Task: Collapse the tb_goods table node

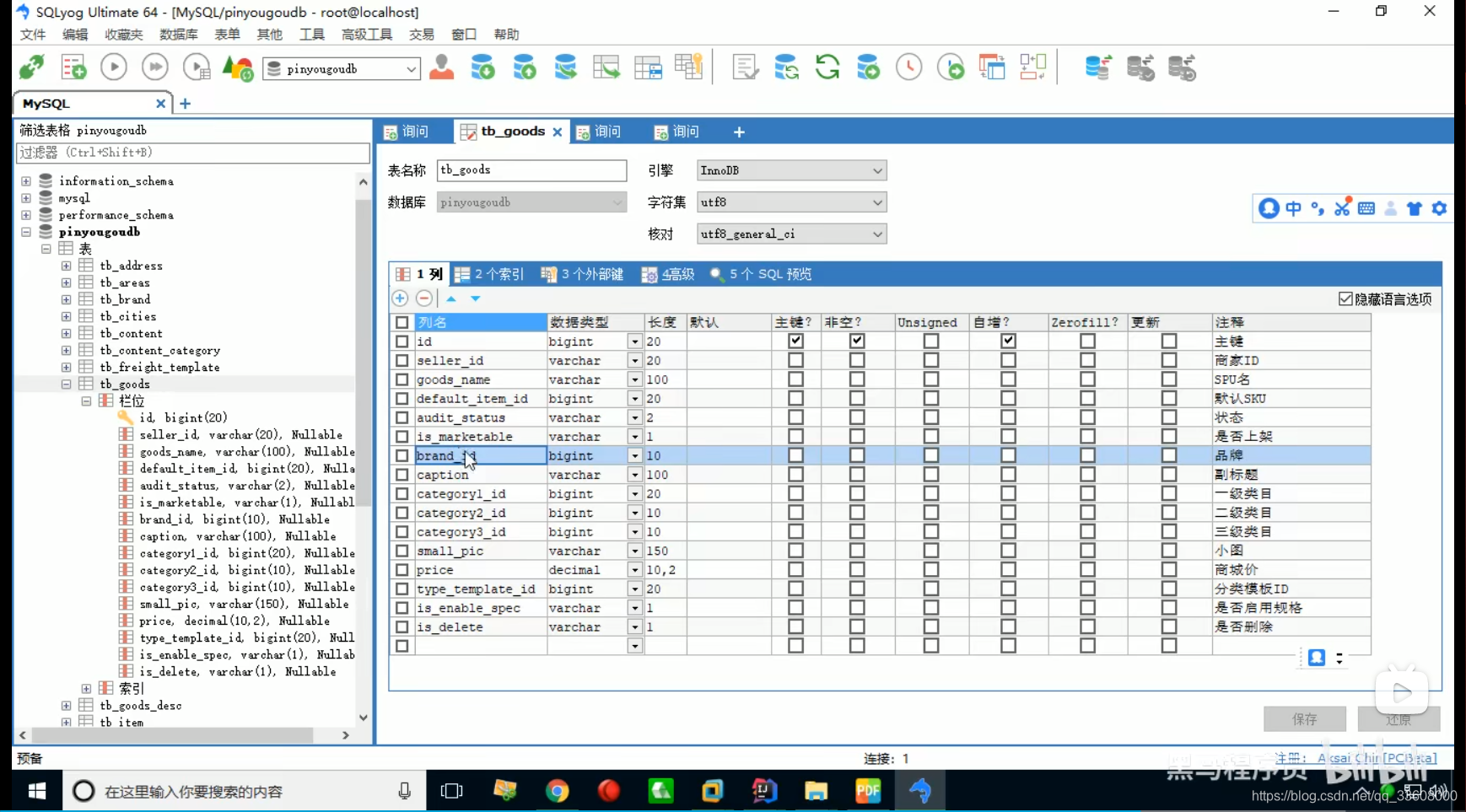Action: coord(66,384)
